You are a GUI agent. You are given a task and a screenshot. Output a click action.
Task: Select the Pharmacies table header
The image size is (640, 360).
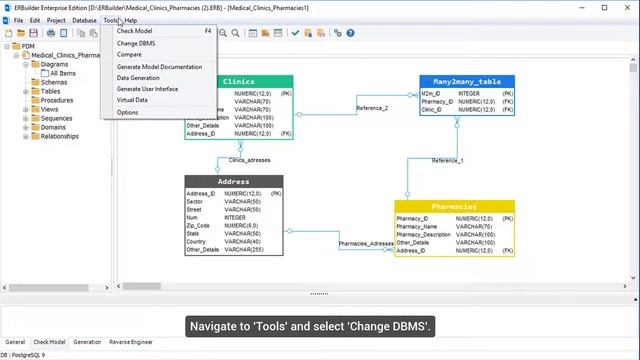454,207
